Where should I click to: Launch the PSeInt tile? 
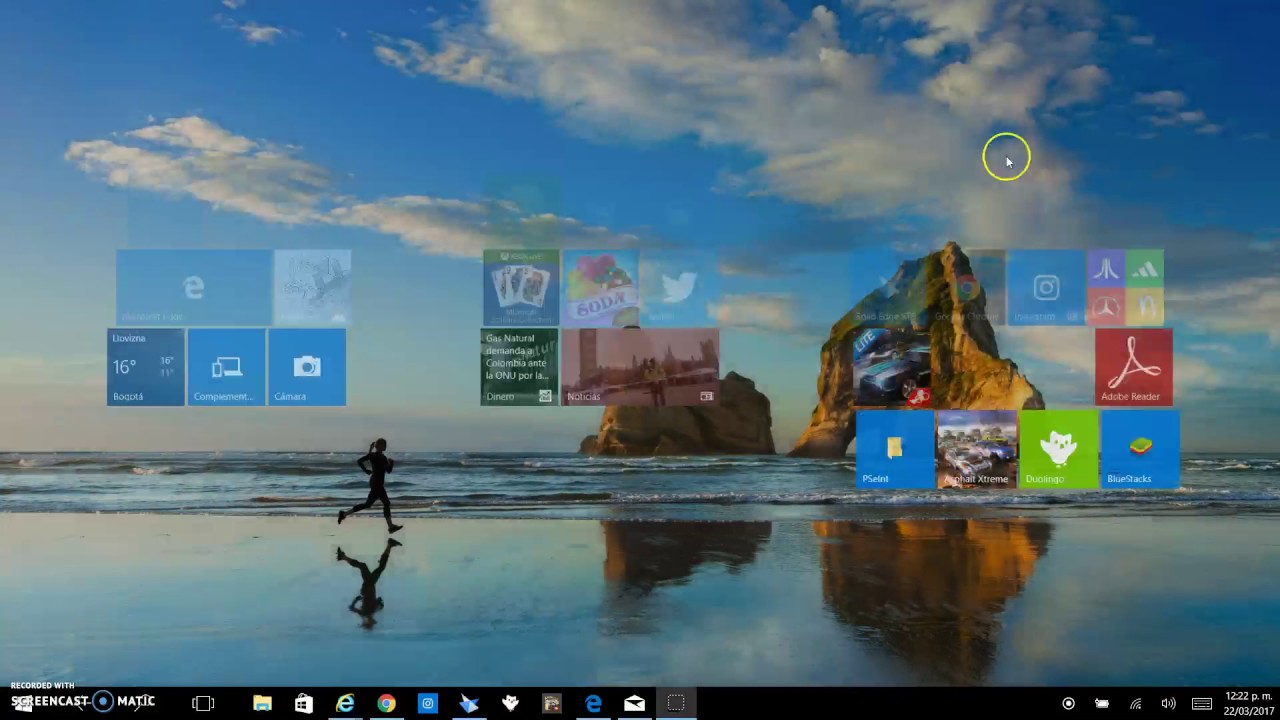click(x=895, y=449)
